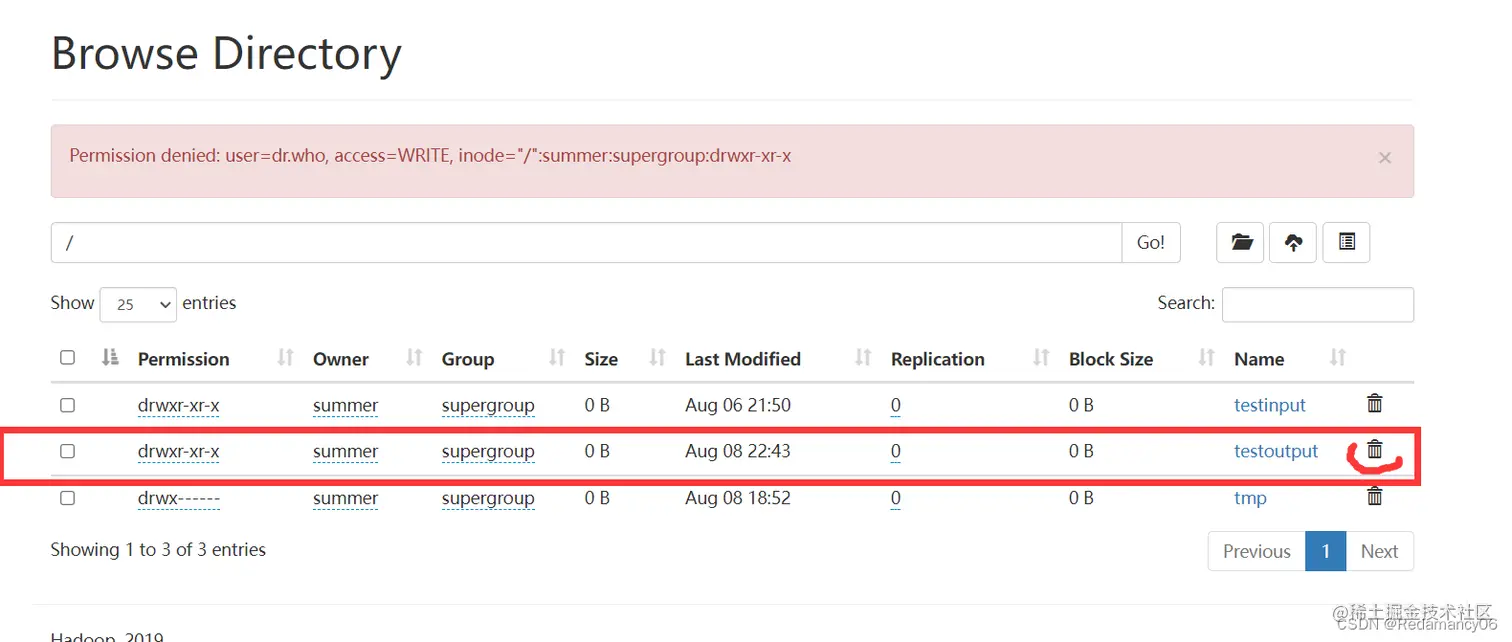Go to the Next page
This screenshot has height=642, width=1512.
click(x=1379, y=551)
